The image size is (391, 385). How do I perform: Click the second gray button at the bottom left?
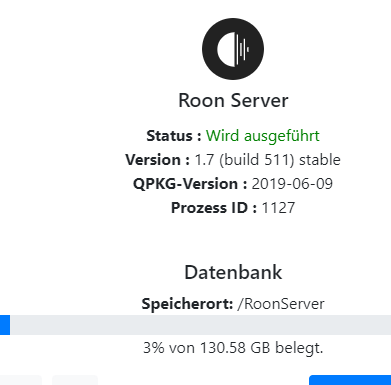point(75,380)
